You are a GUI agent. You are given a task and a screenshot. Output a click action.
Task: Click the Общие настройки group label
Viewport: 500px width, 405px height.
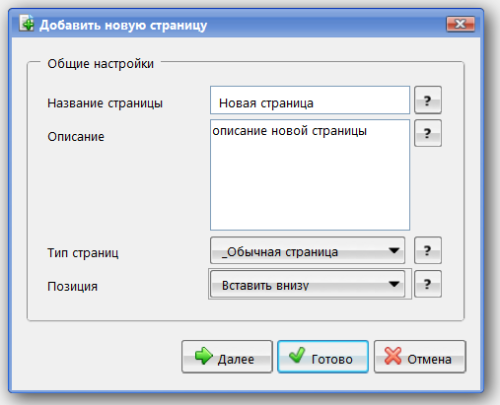(x=101, y=63)
